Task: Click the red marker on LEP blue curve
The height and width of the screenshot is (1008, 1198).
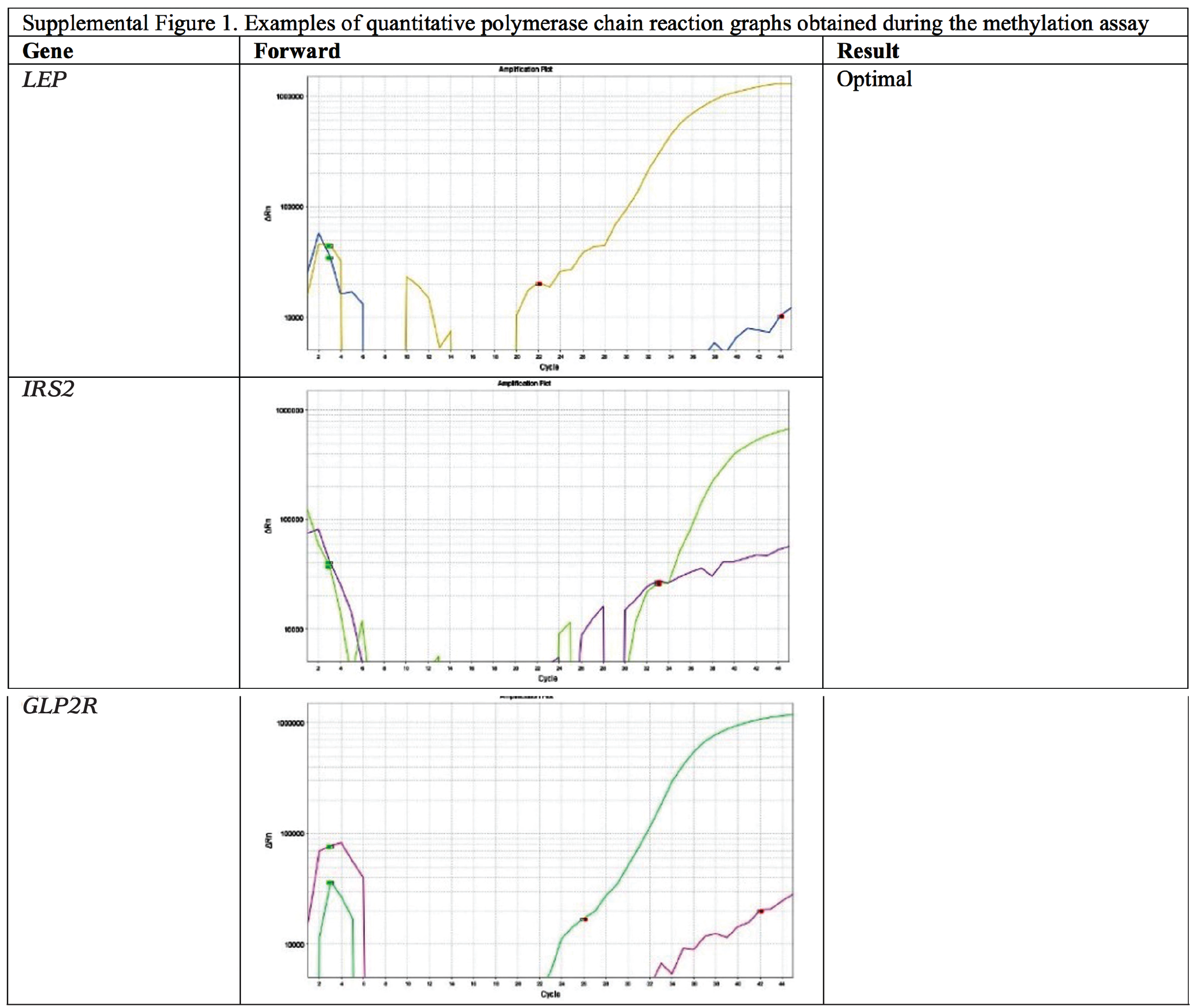Action: pyautogui.click(x=781, y=316)
